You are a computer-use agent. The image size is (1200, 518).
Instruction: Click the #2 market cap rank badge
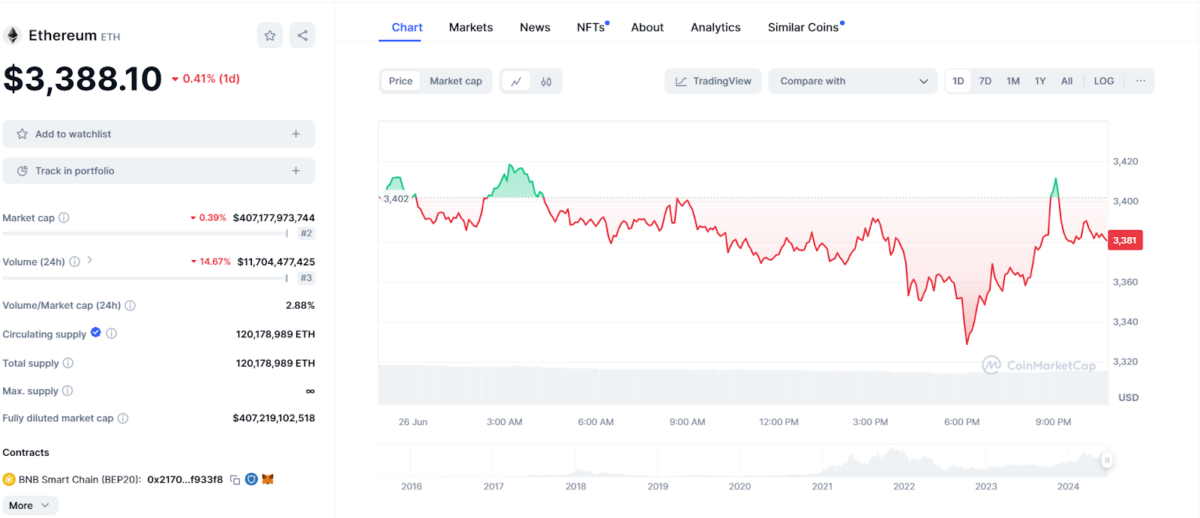click(306, 233)
